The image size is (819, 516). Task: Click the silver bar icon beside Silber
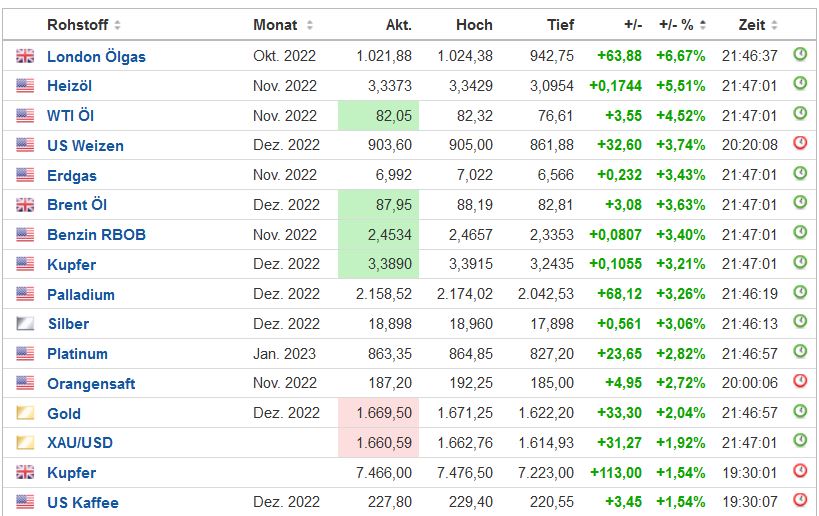pos(25,324)
